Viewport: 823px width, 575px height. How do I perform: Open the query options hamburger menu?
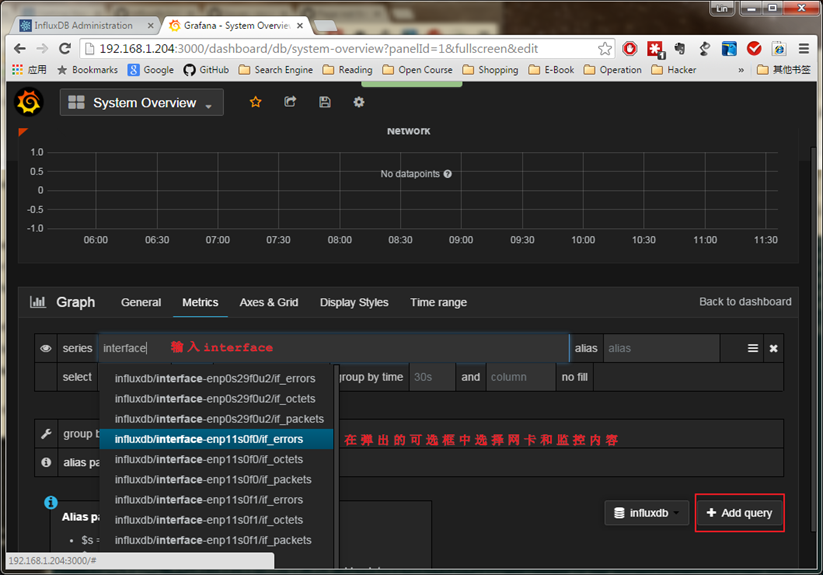point(753,348)
